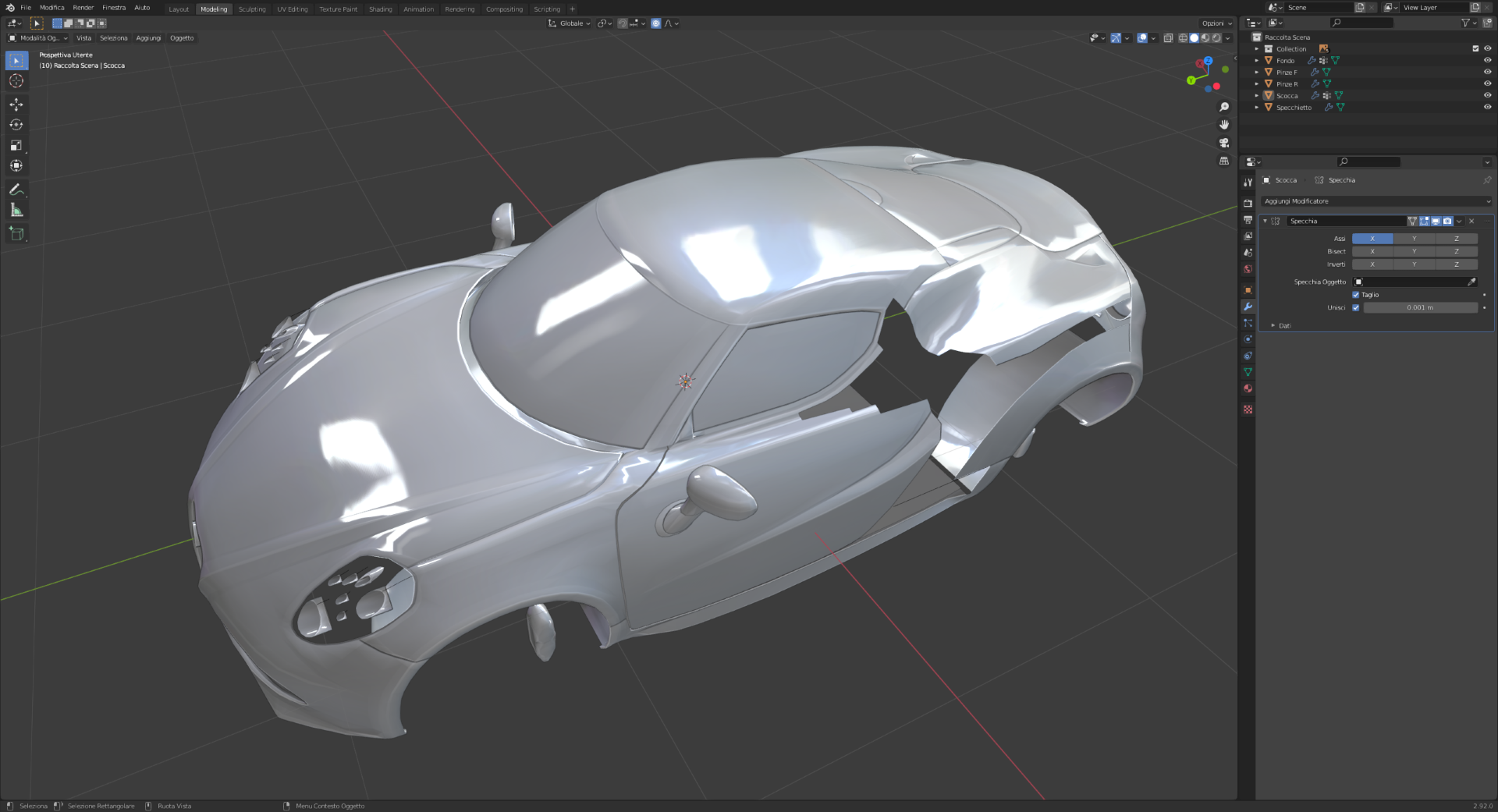Open the World properties tab
This screenshot has height=812, width=1498.
(x=1248, y=269)
